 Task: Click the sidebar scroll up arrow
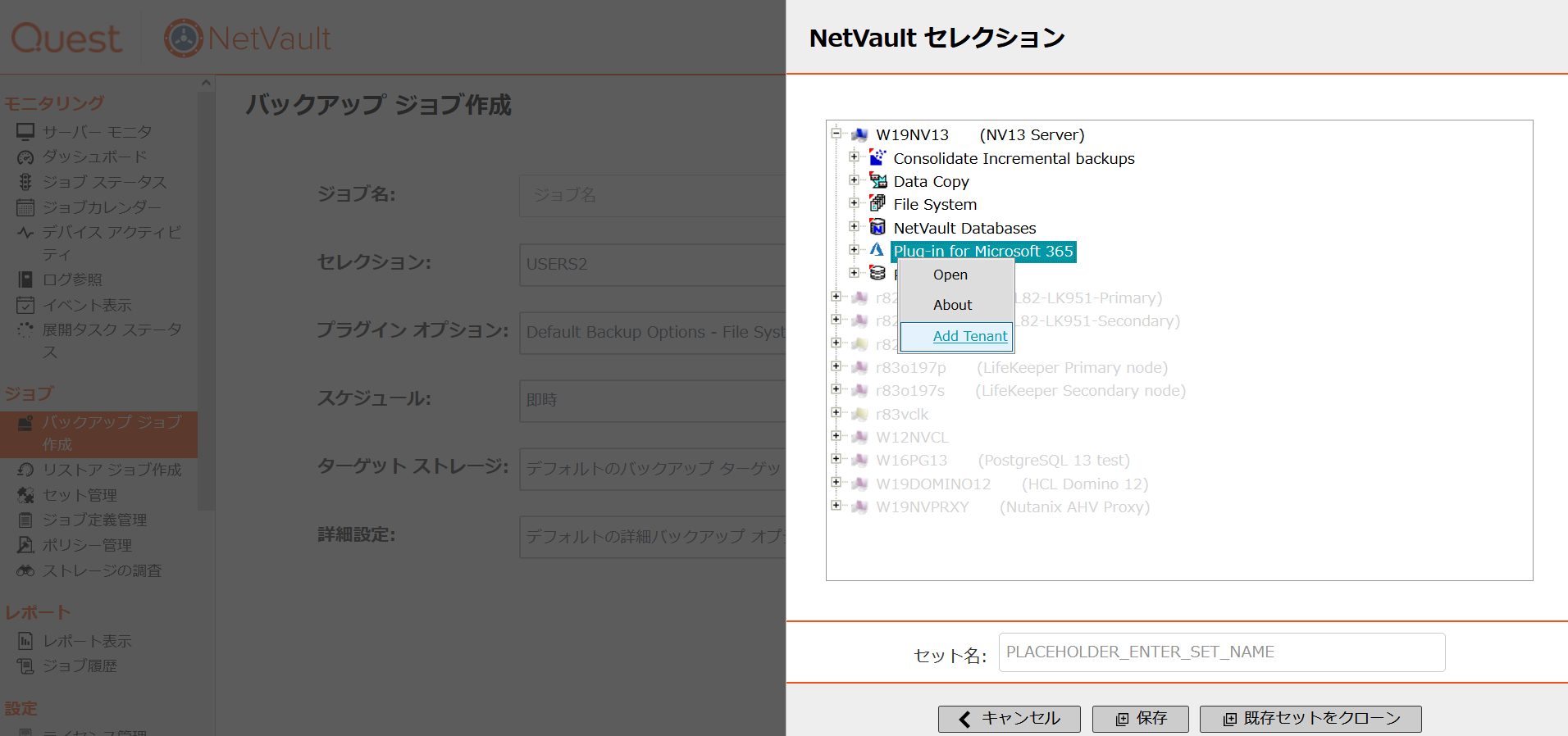206,83
